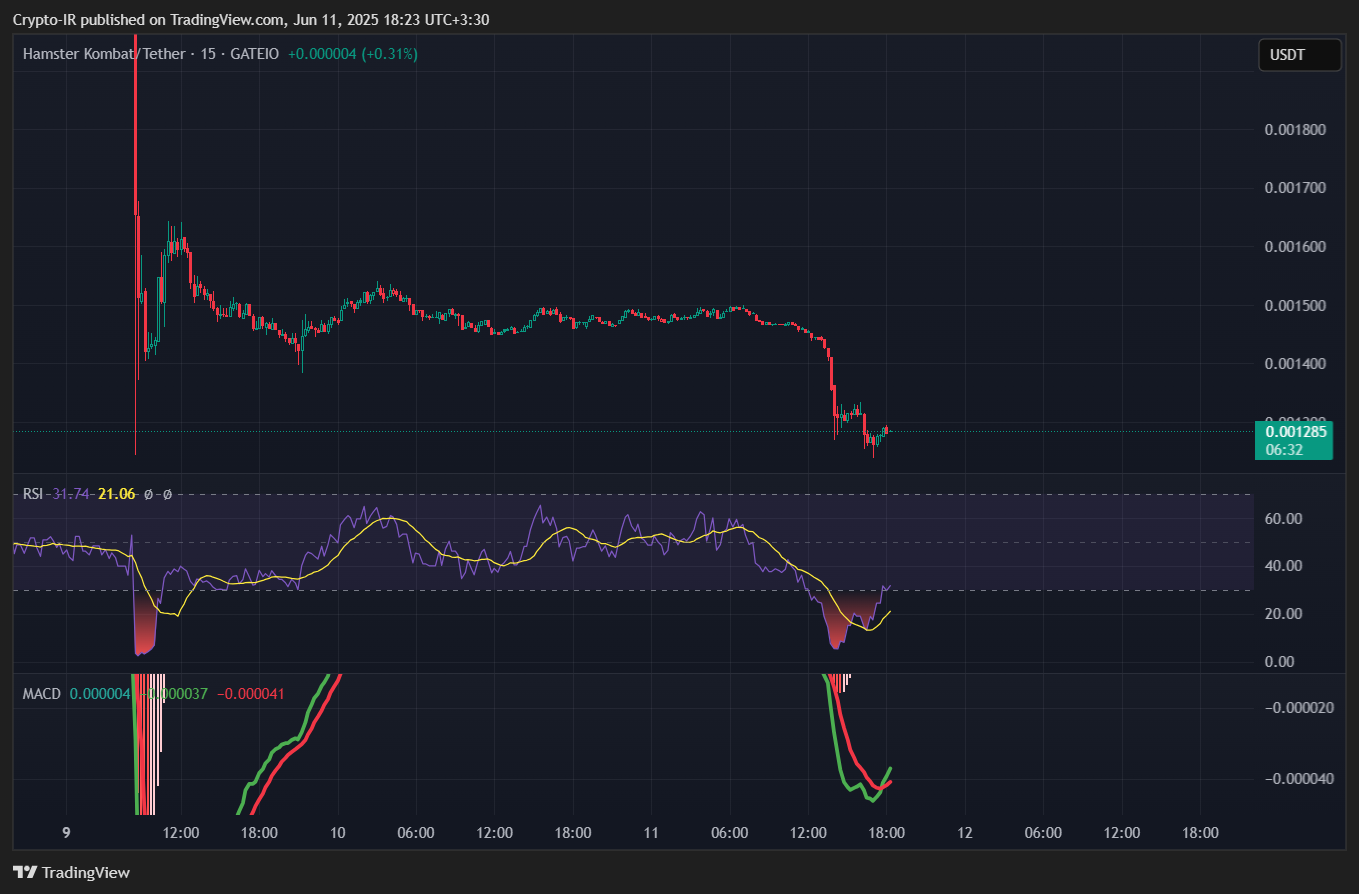The height and width of the screenshot is (894, 1359).
Task: Click date 9 on the time axis
Action: pos(66,833)
